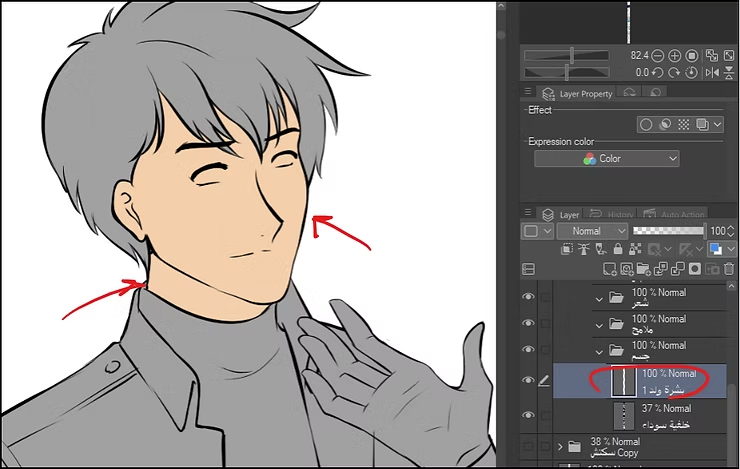The height and width of the screenshot is (469, 740).
Task: Open the tab right of Layer Property
Action: 629,93
